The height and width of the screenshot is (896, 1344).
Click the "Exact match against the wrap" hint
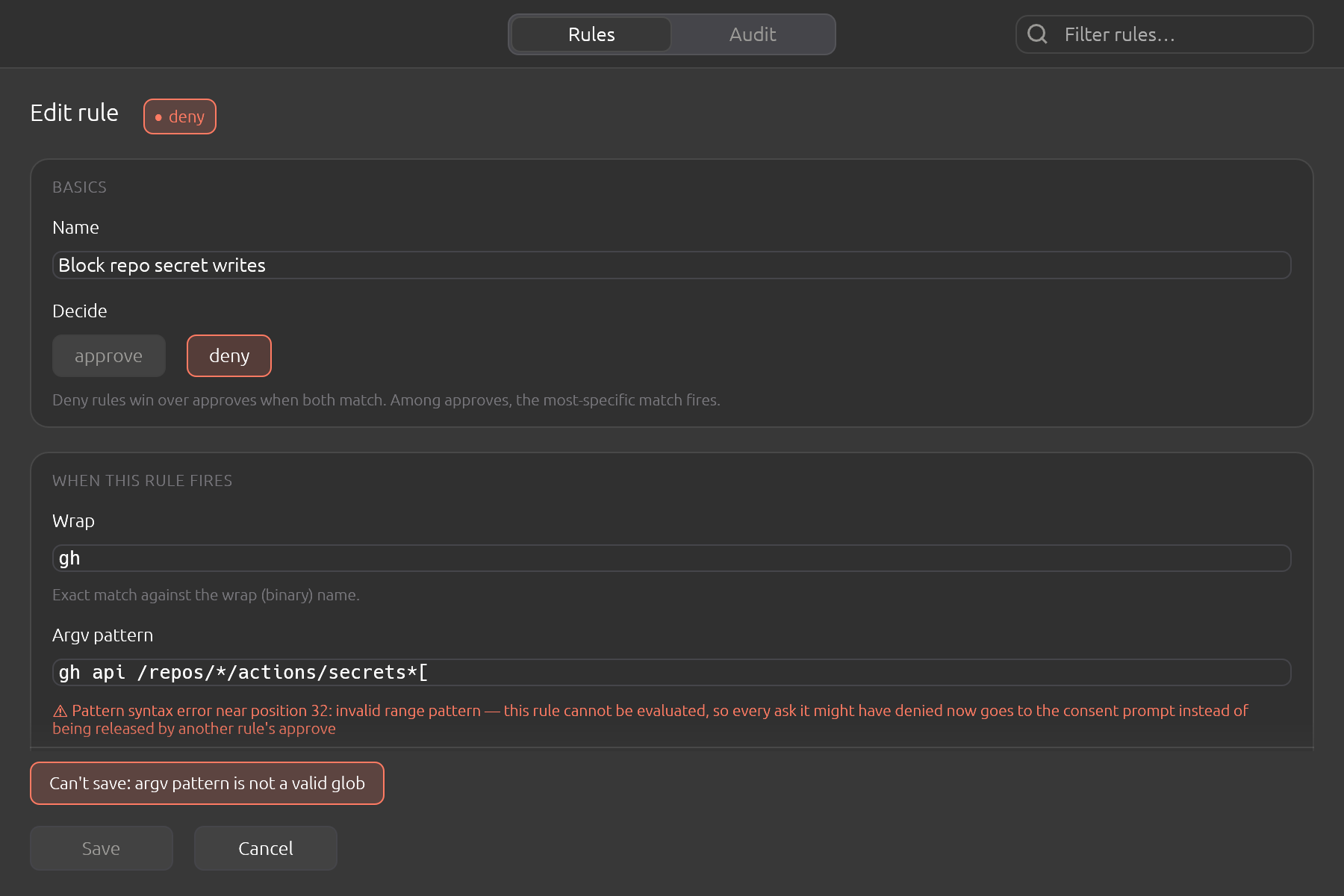206,595
